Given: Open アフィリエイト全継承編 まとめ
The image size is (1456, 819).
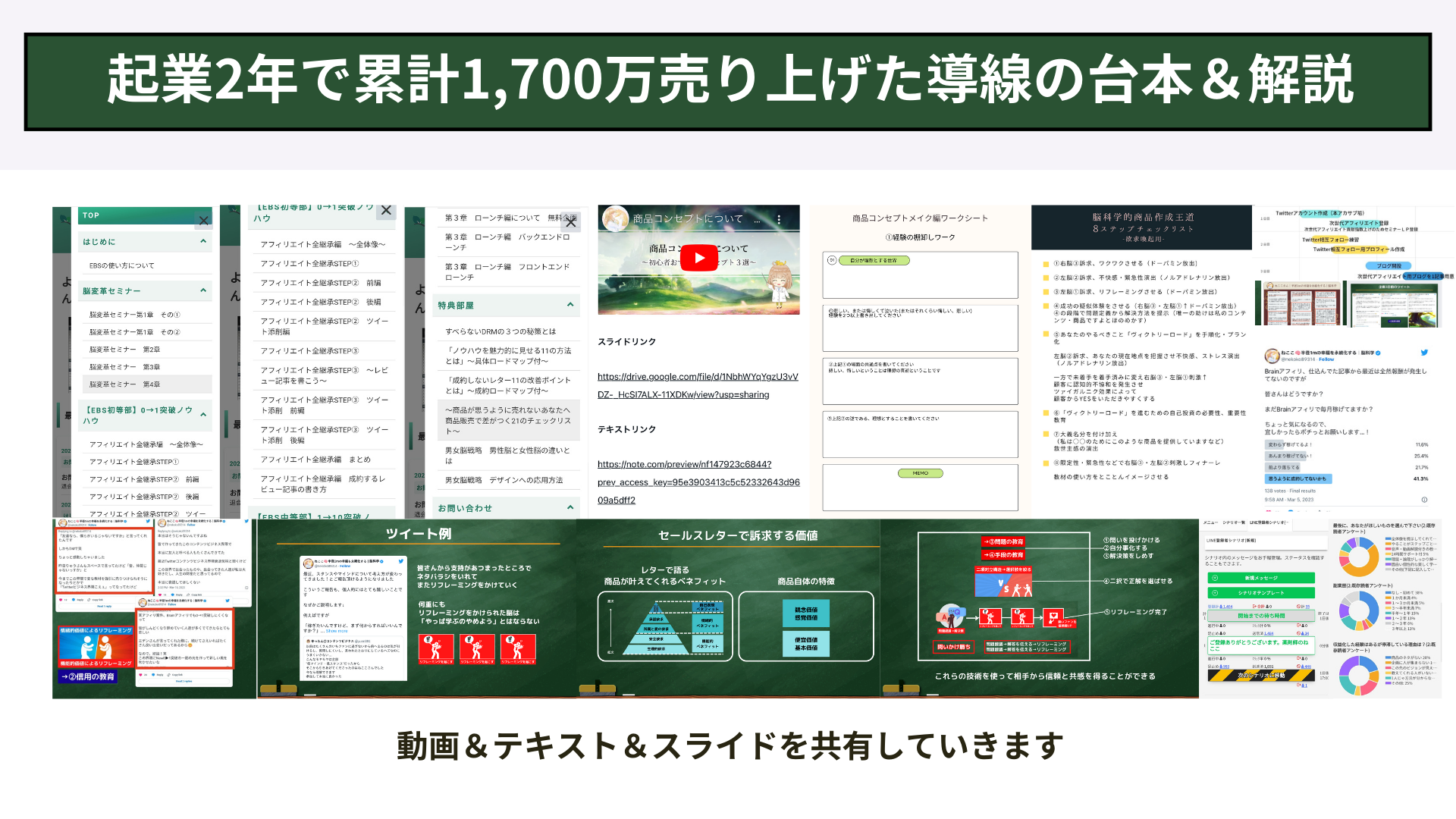Looking at the screenshot, I should coord(315,460).
